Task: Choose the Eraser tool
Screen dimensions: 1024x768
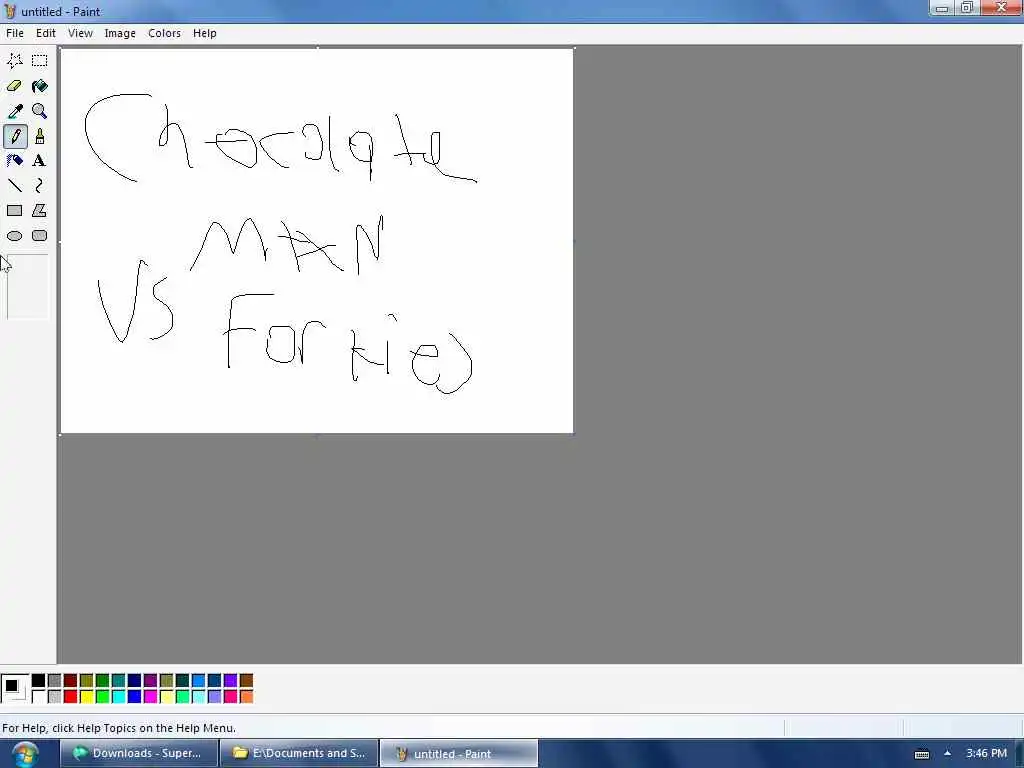Action: 14,86
